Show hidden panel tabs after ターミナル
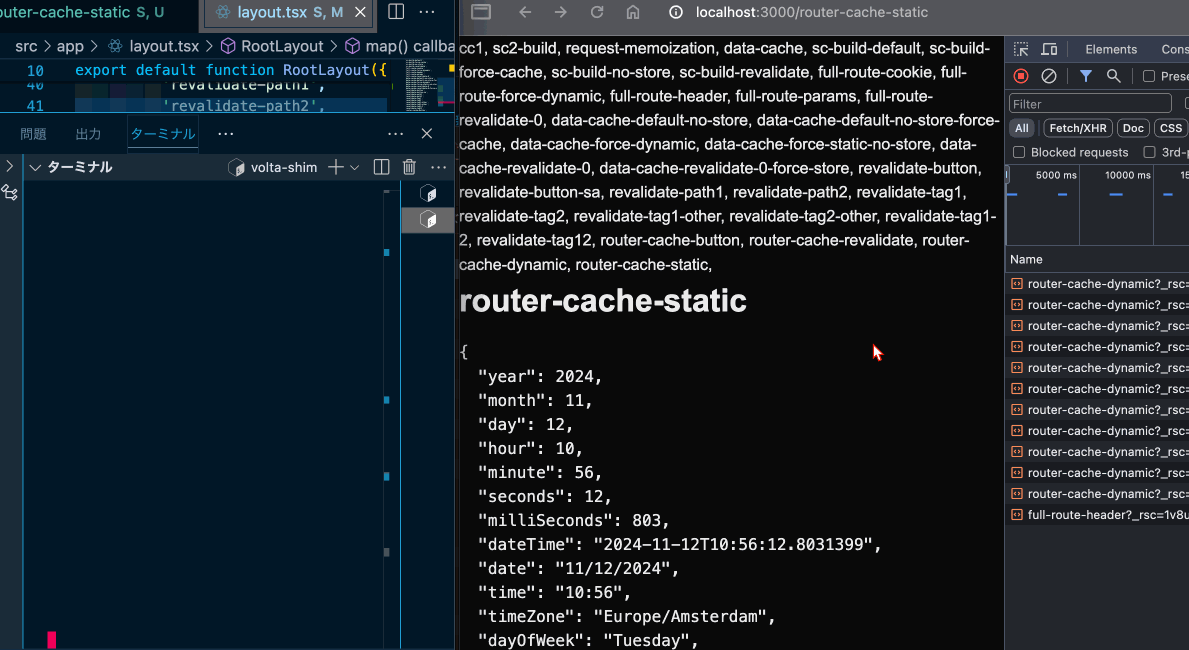 point(226,133)
